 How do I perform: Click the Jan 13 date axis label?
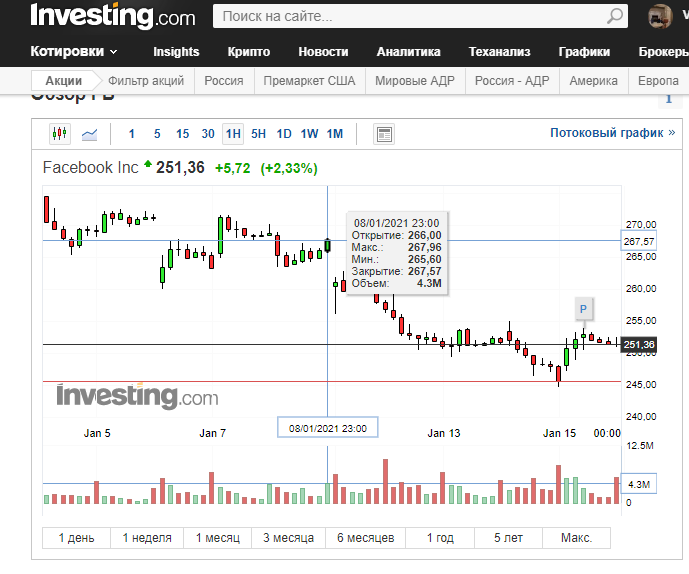[444, 433]
